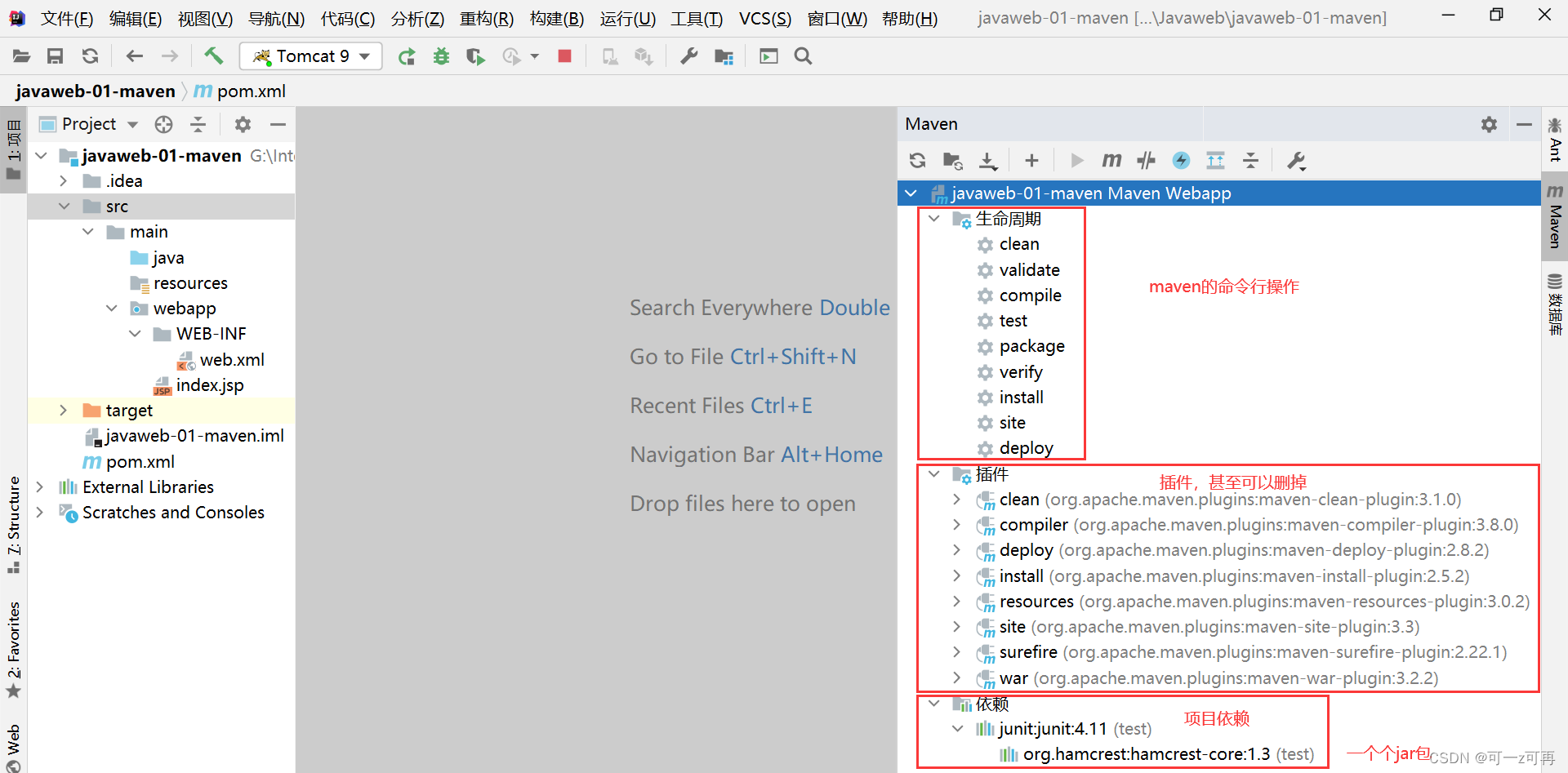Select index.jsp file
Image resolution: width=1568 pixels, height=773 pixels.
pos(198,384)
